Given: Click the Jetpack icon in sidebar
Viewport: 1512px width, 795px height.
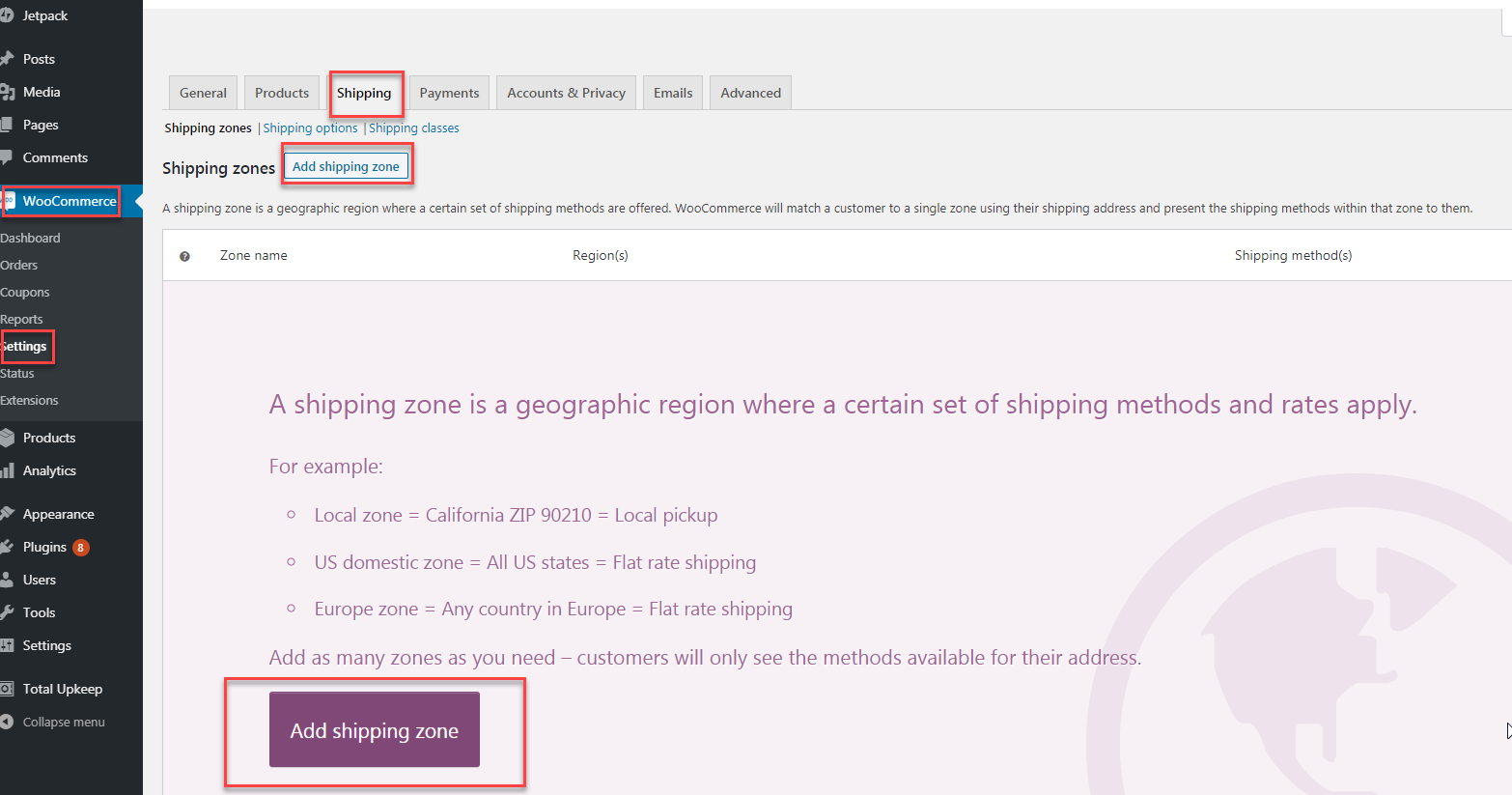Looking at the screenshot, I should [x=7, y=15].
